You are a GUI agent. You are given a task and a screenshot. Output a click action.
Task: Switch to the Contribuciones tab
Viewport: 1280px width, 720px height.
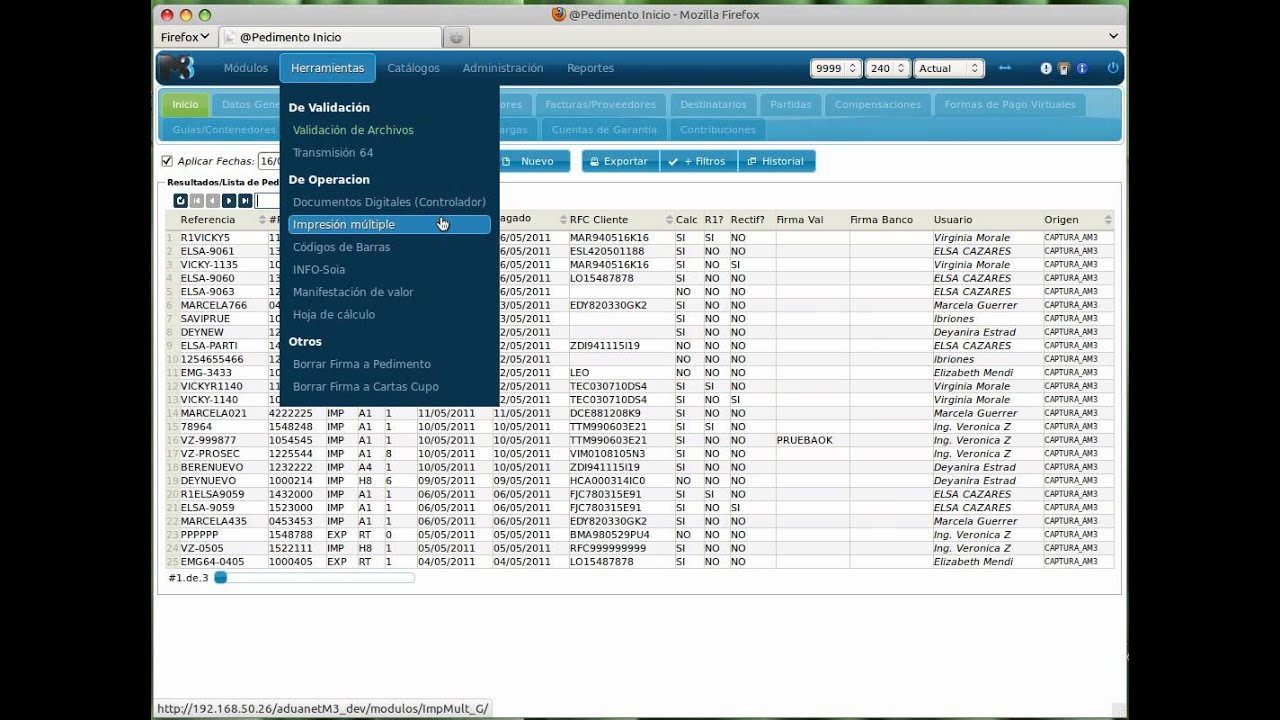[x=718, y=130]
